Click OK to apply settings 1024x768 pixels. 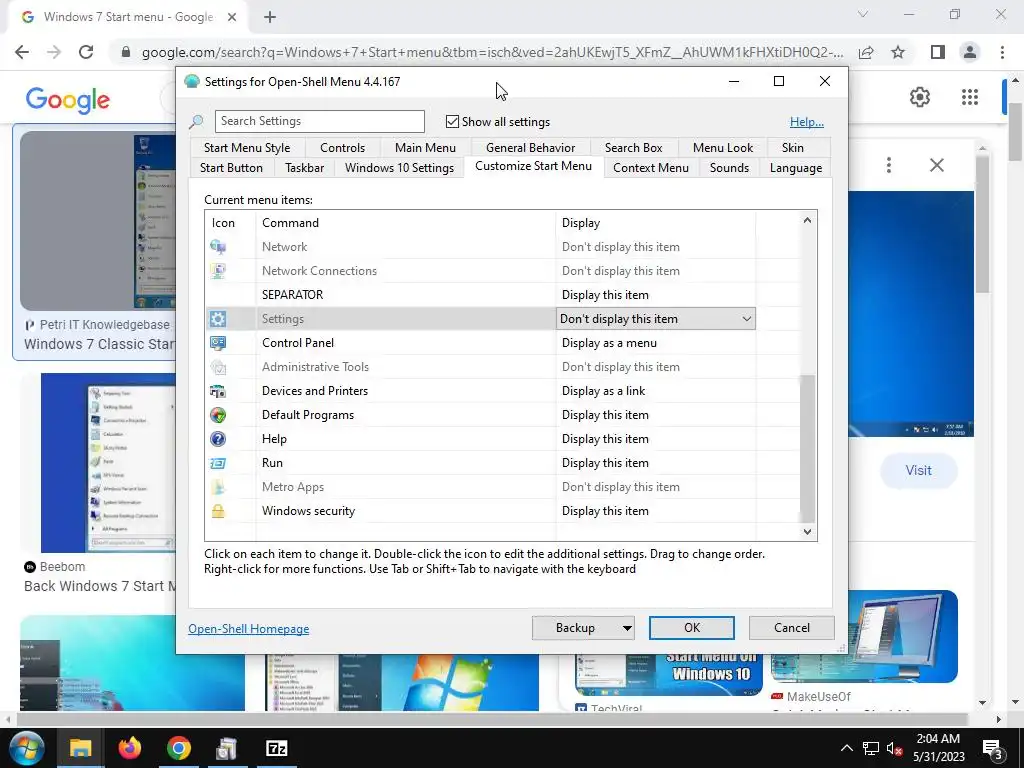(692, 628)
